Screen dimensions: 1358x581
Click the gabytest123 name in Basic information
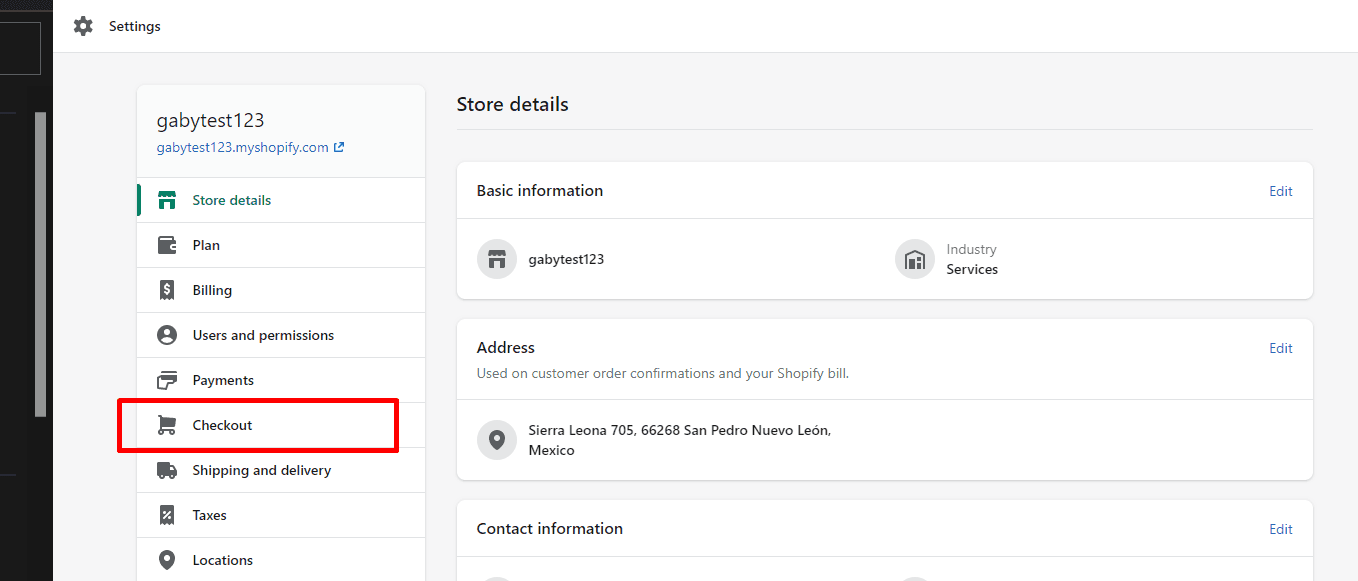point(566,259)
